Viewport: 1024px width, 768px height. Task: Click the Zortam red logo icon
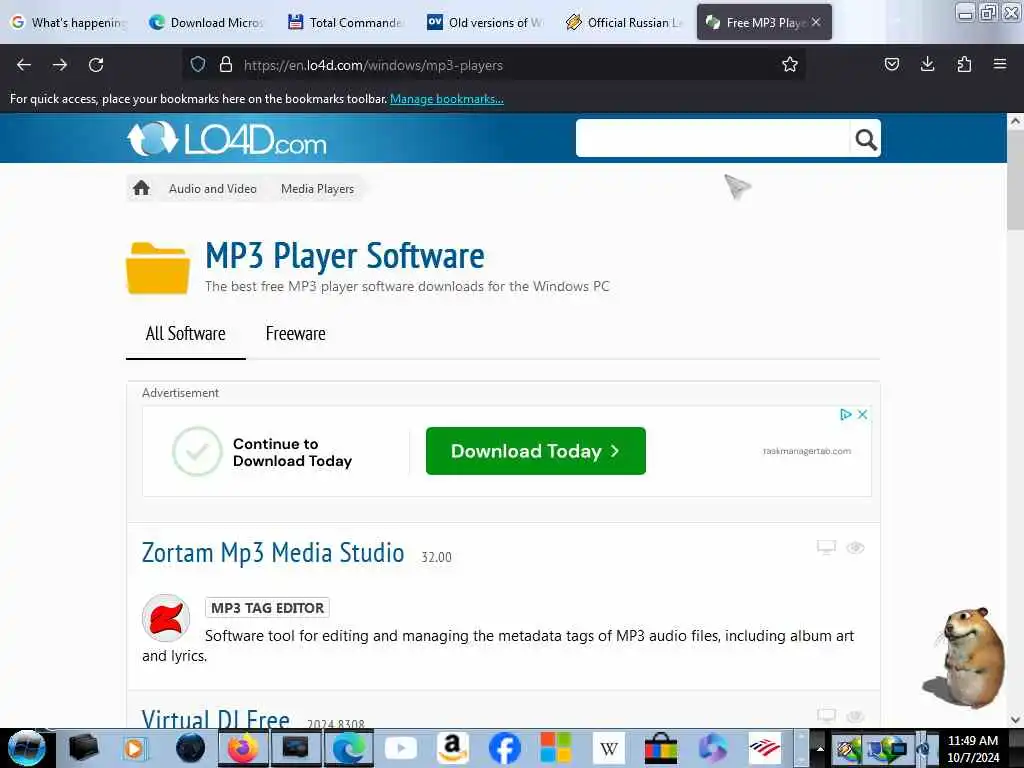(x=166, y=618)
